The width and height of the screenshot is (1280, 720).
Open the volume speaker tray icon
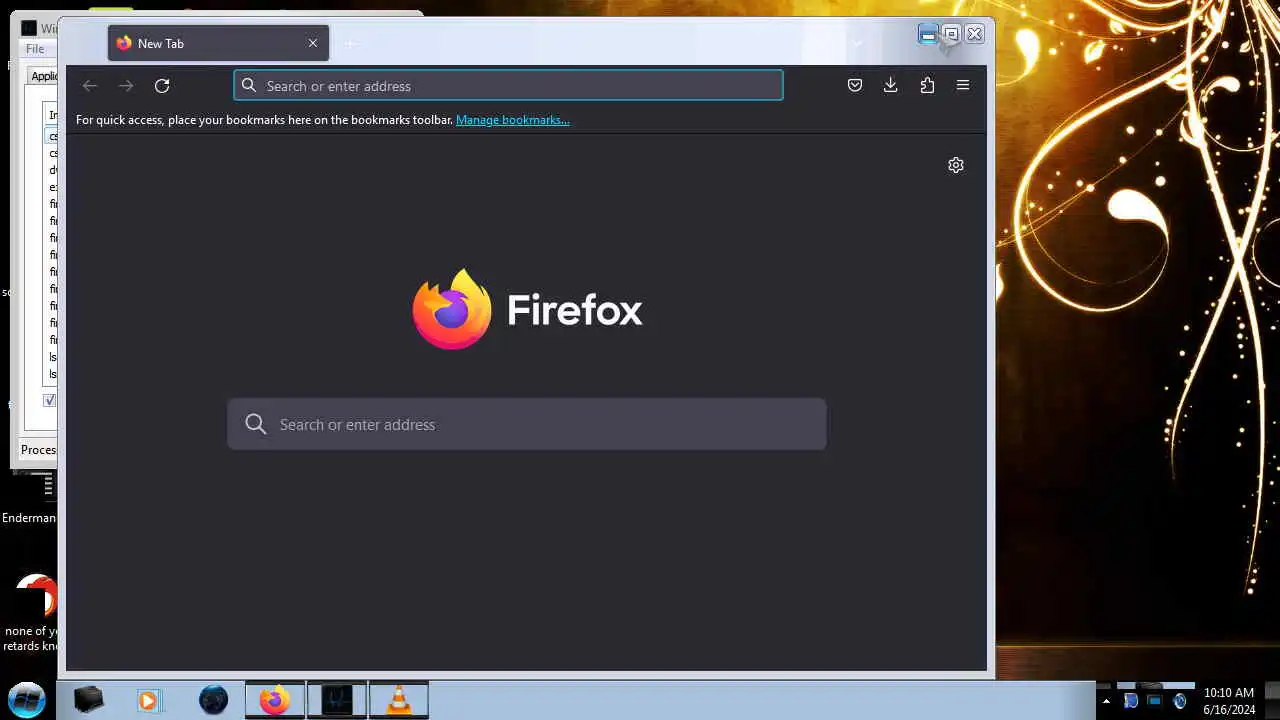point(1179,701)
